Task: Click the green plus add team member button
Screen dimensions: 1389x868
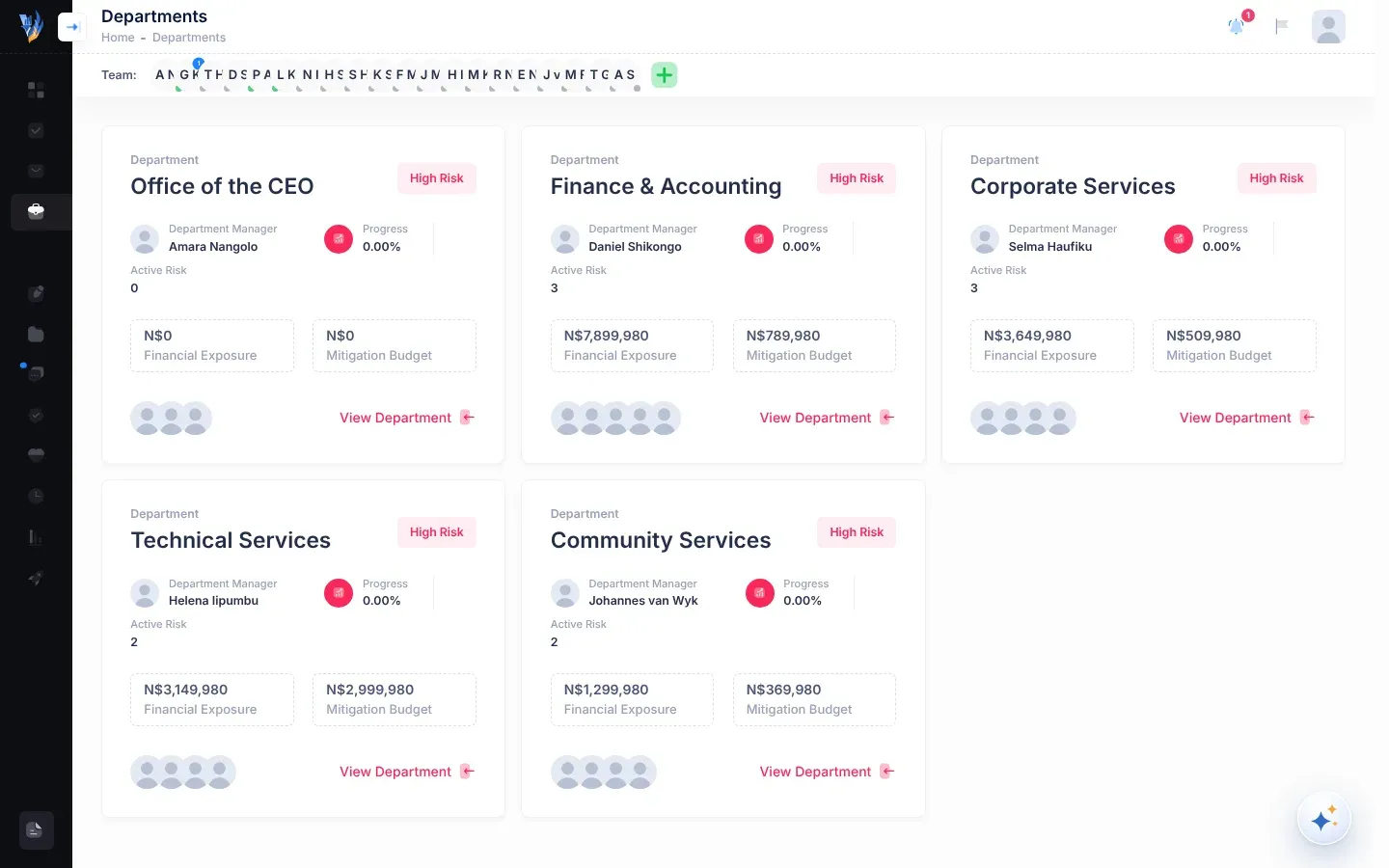Action: pyautogui.click(x=665, y=75)
